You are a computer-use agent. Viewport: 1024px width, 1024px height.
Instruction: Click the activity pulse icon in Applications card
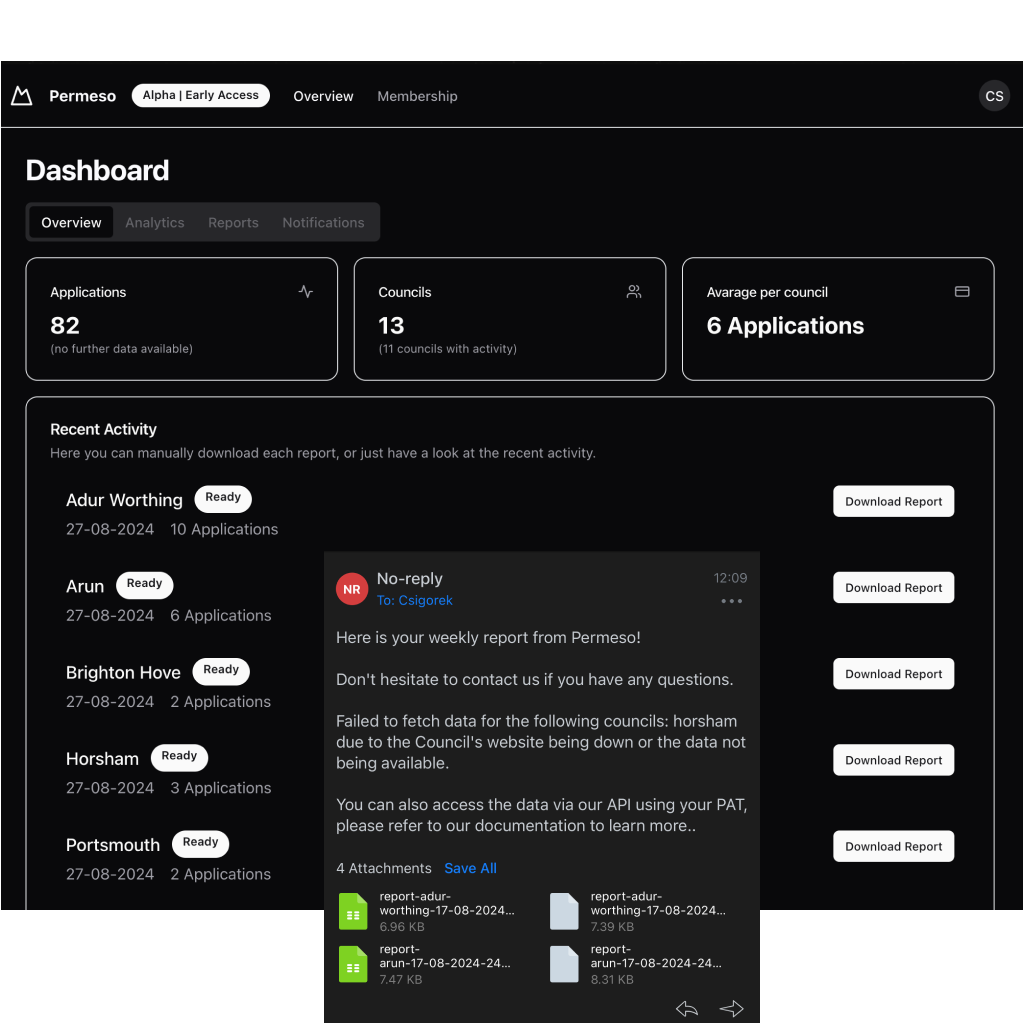pos(306,292)
